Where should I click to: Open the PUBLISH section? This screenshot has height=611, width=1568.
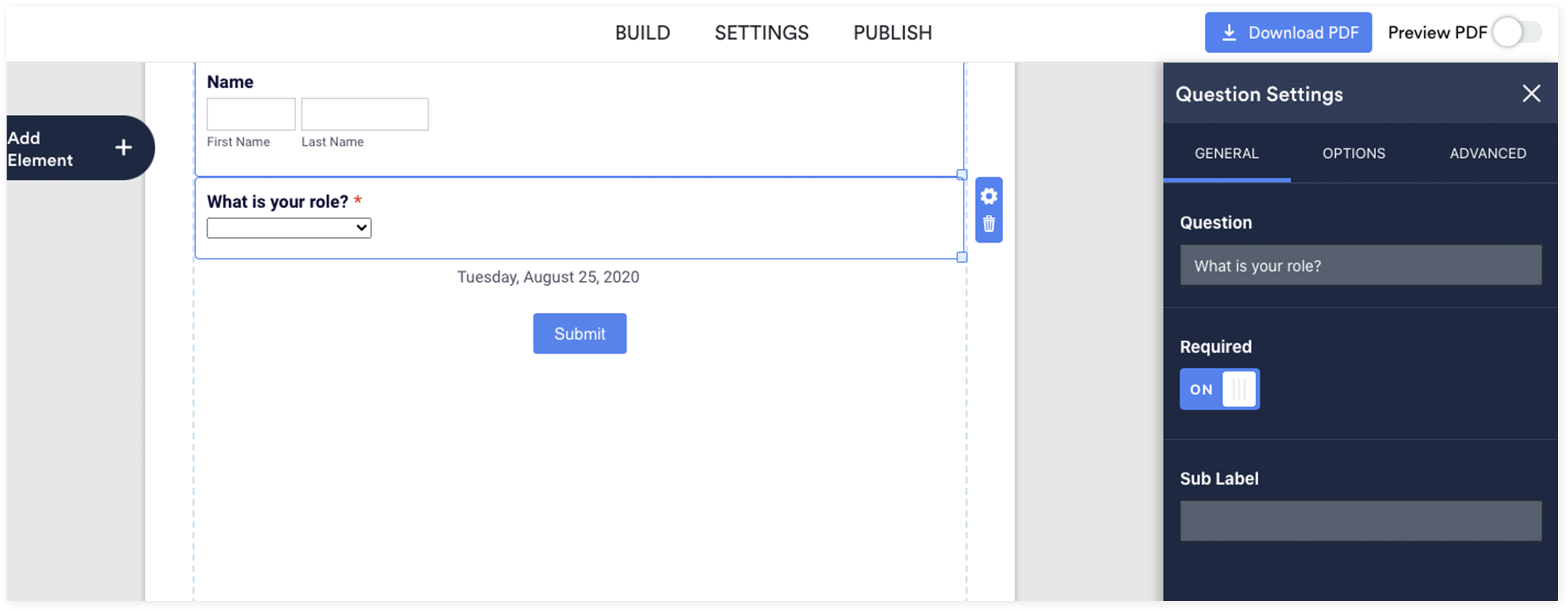pos(892,33)
